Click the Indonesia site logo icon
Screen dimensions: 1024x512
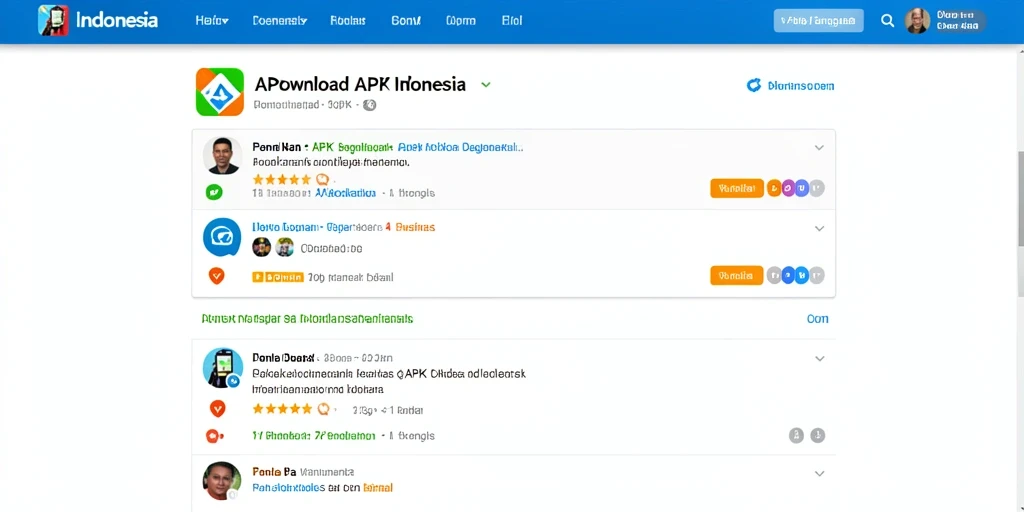pyautogui.click(x=53, y=20)
